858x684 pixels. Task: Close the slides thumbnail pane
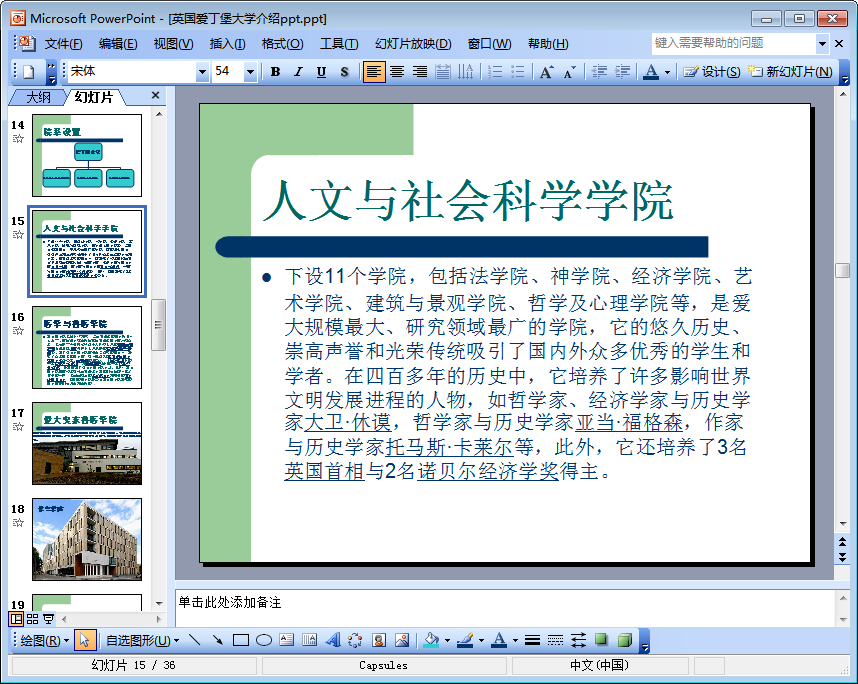tap(155, 95)
